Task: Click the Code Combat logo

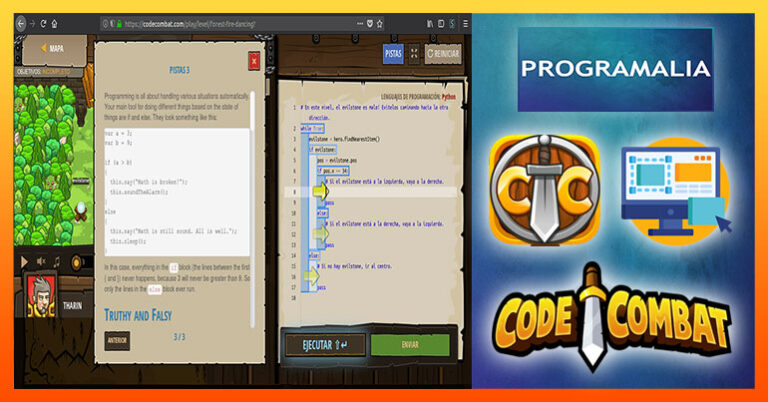Action: (612, 318)
